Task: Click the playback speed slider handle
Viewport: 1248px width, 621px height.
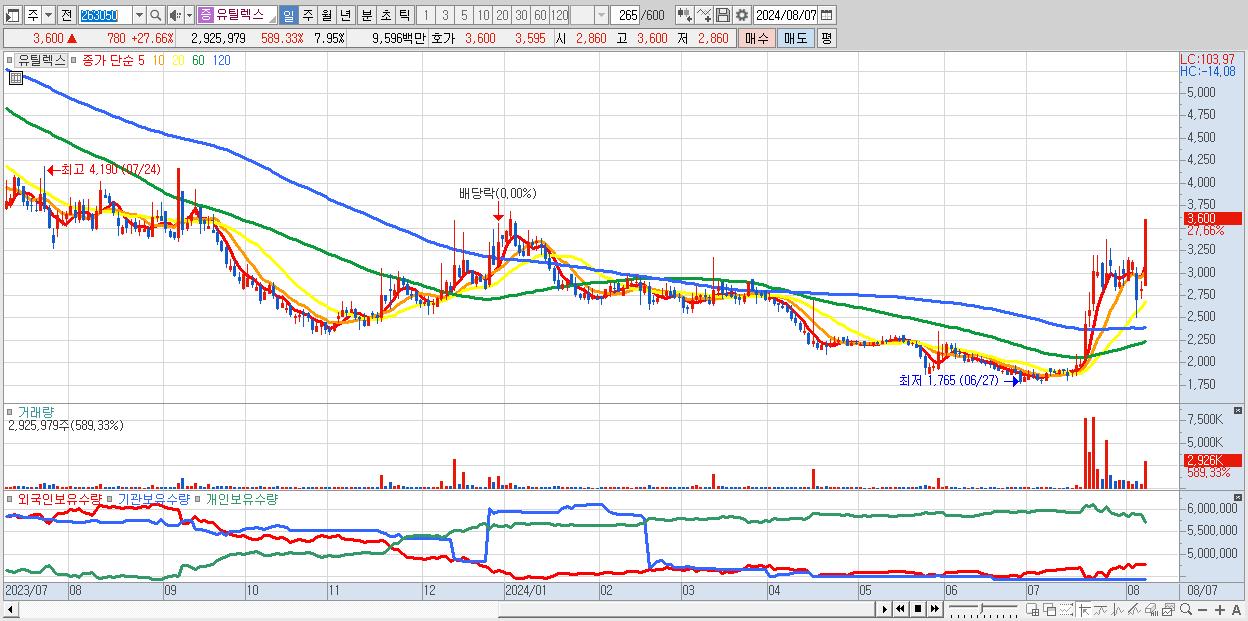Action: click(981, 609)
